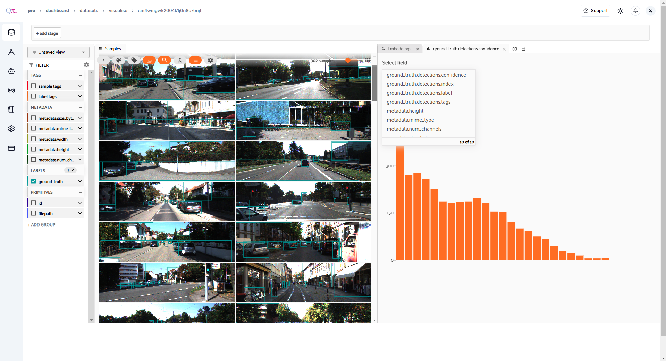Expand the id field filter chevron
The width and height of the screenshot is (666, 361).
pyautogui.click(x=80, y=203)
